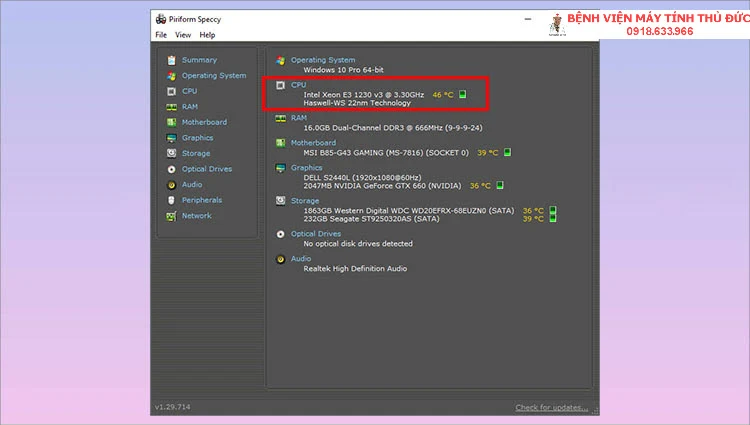Click the green indicator beside Western Digital 36 °C
Screen dimensions: 750x425
tap(553, 210)
